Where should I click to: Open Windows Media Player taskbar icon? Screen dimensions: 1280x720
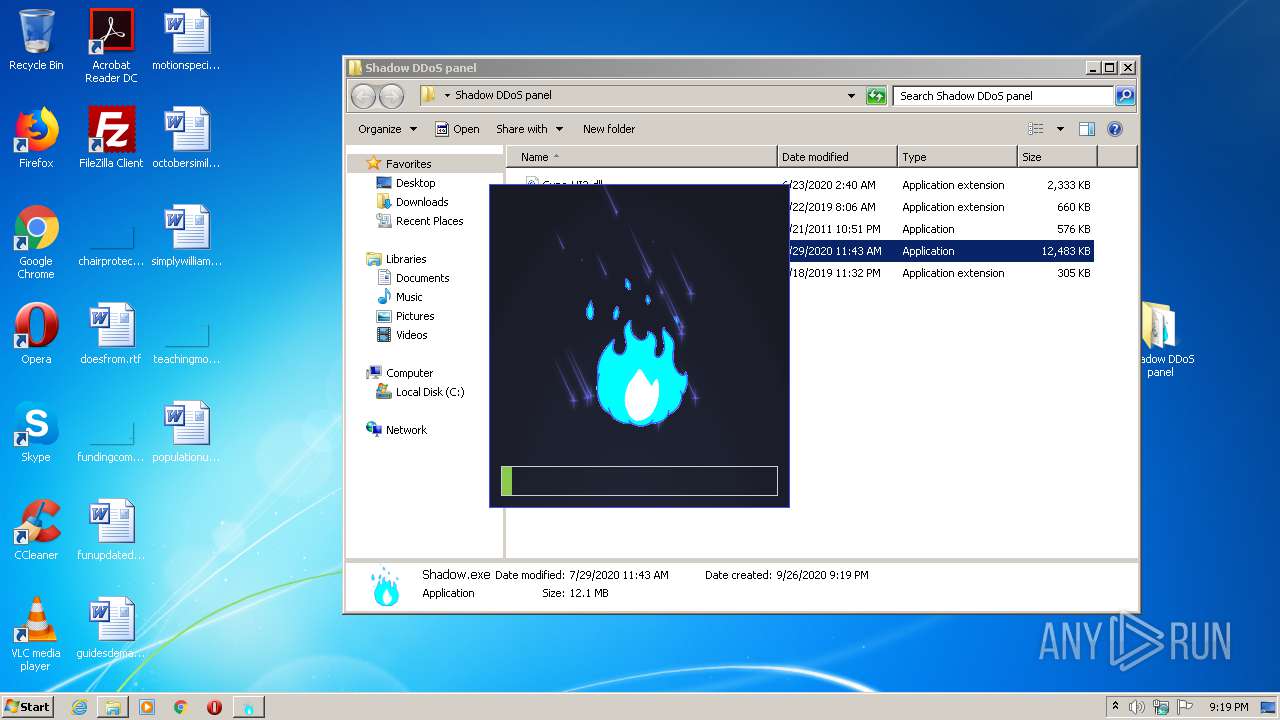[x=146, y=707]
